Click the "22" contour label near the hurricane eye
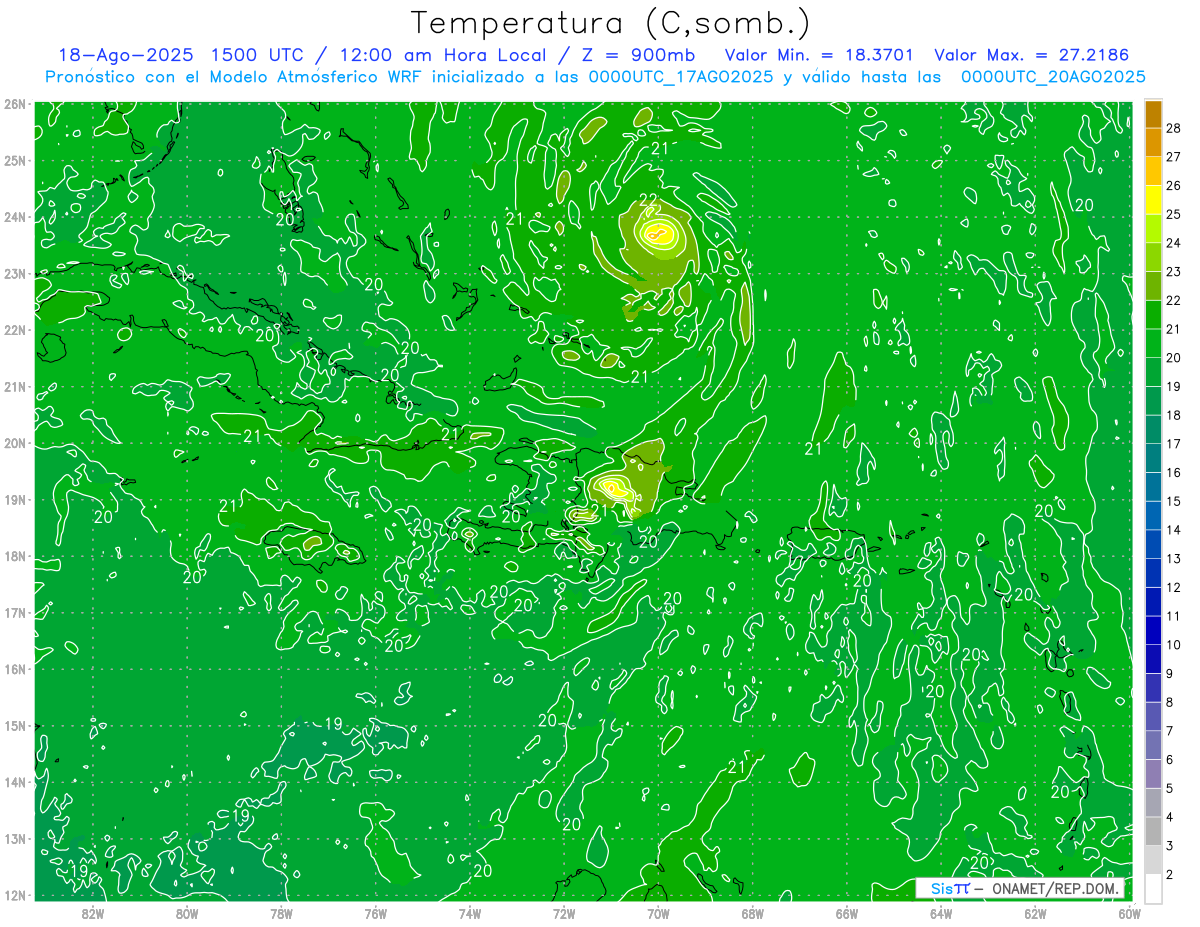 [x=649, y=202]
